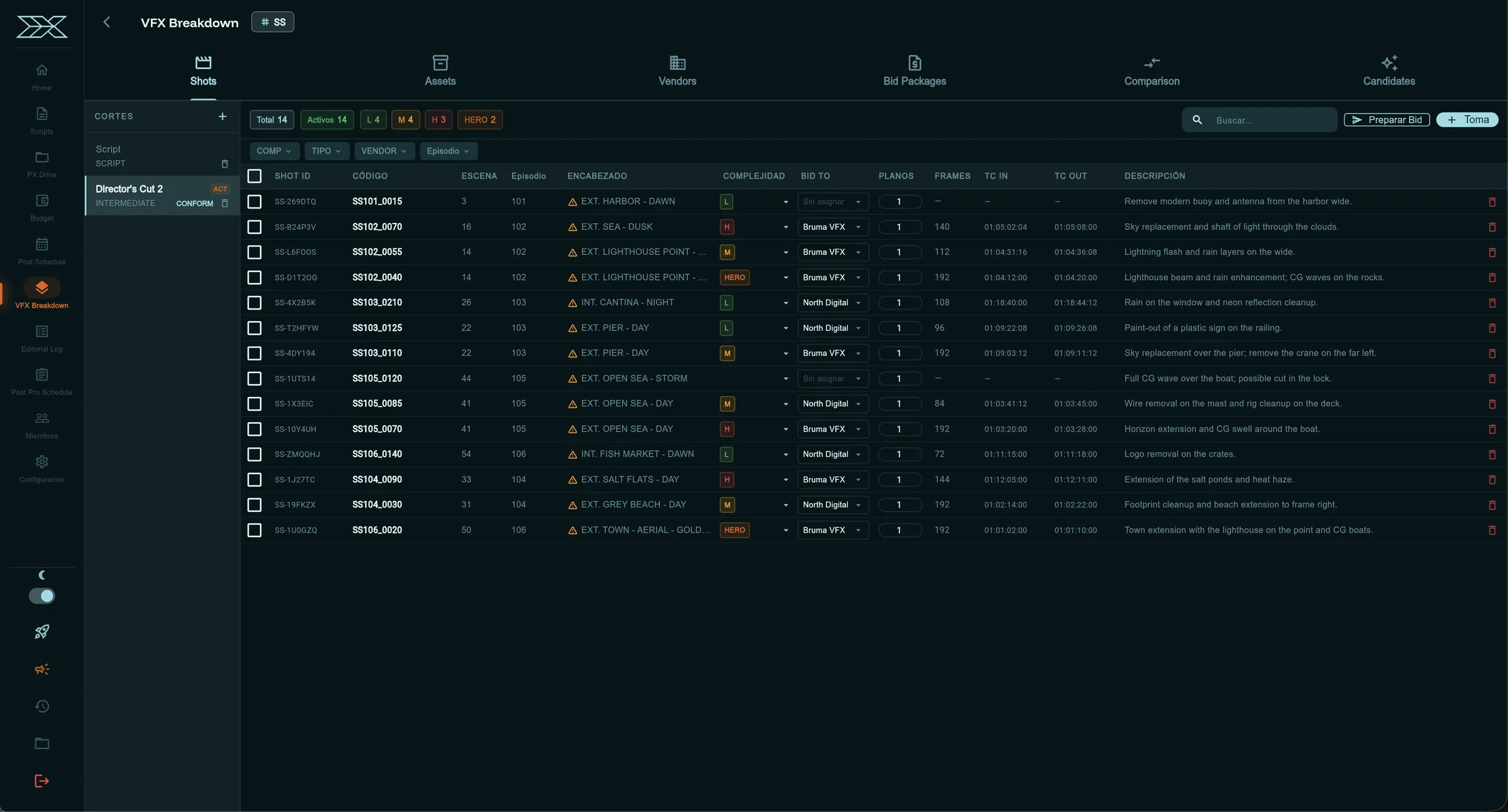Open the Budget sidebar section
The image size is (1508, 812).
41,208
